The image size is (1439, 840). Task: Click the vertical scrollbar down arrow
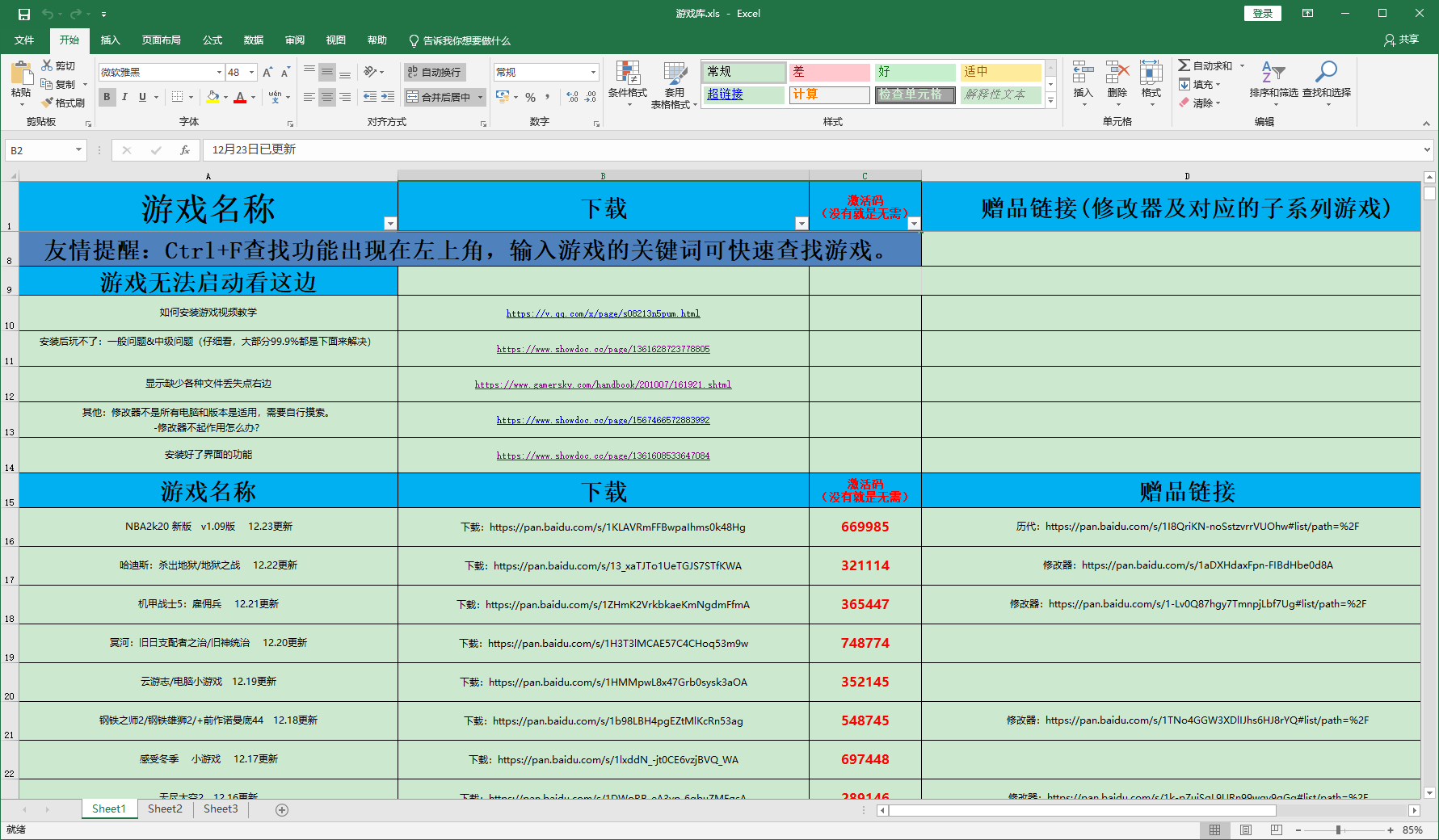pyautogui.click(x=1429, y=793)
